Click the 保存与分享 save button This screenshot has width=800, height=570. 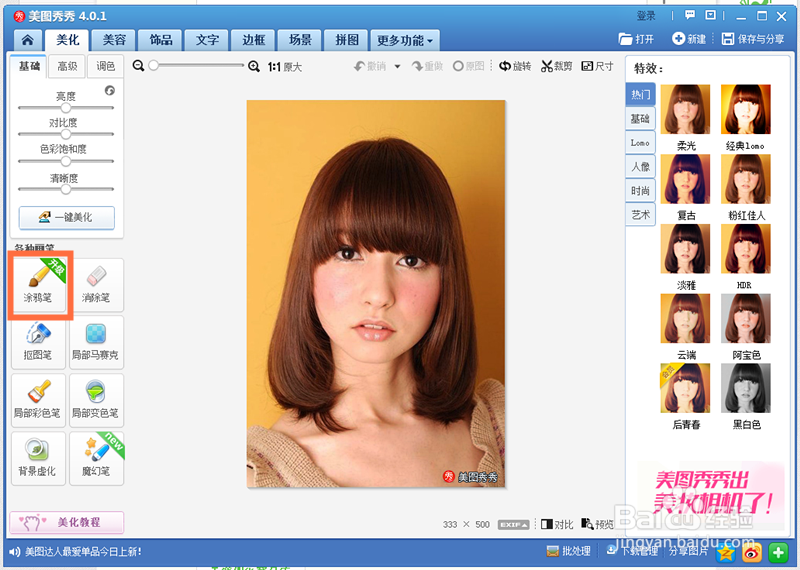(753, 39)
